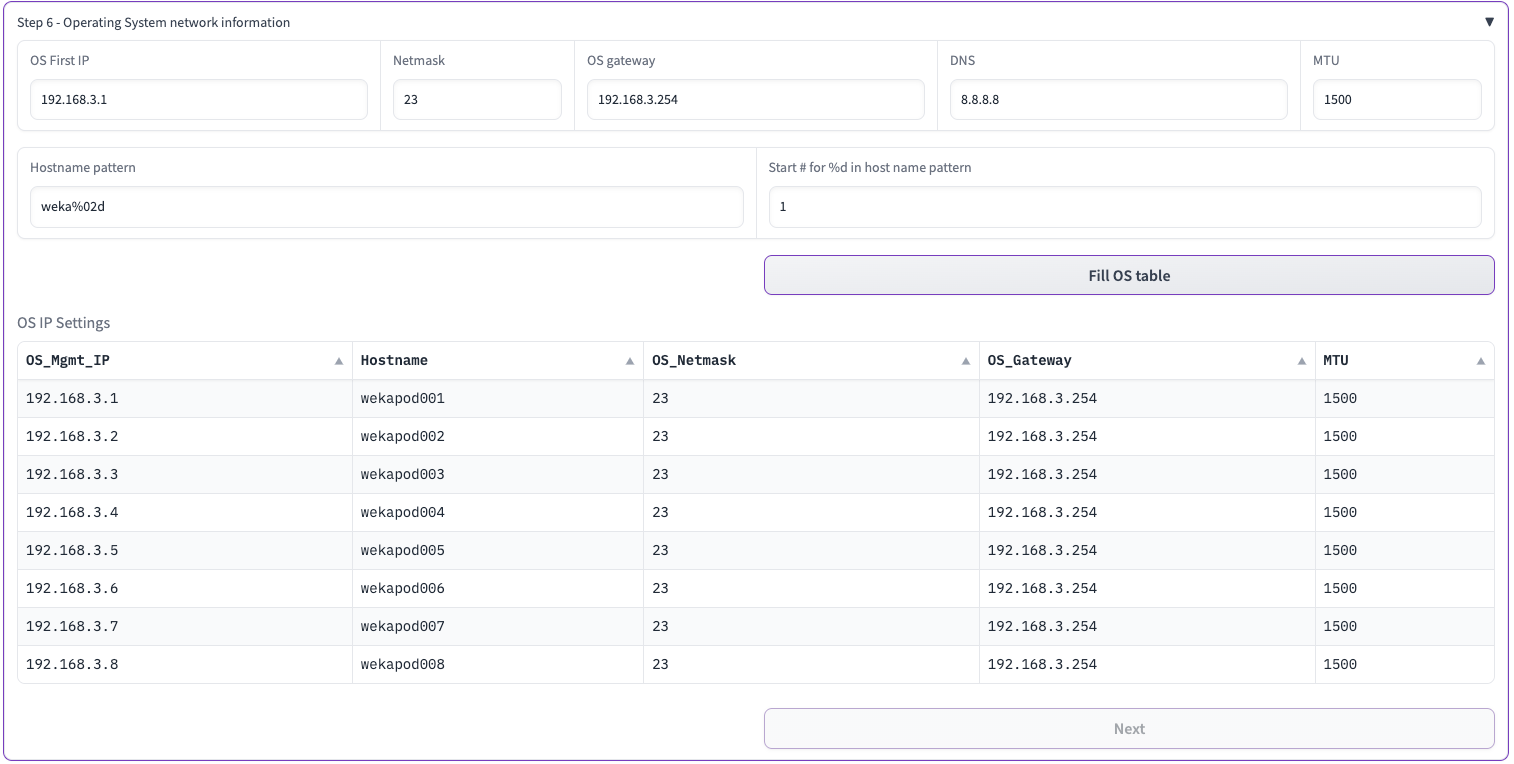Select the wekapod008 hostname cell
Viewport: 1514px width, 764px height.
click(x=403, y=665)
